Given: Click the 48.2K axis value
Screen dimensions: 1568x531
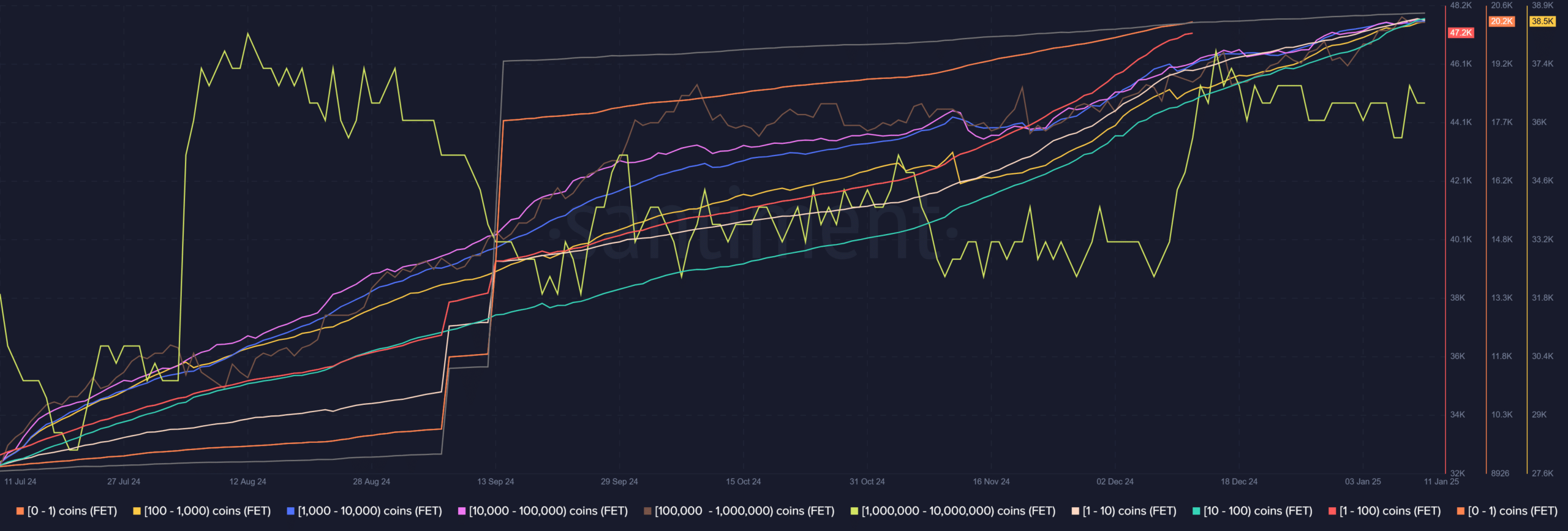Looking at the screenshot, I should point(1461,6).
